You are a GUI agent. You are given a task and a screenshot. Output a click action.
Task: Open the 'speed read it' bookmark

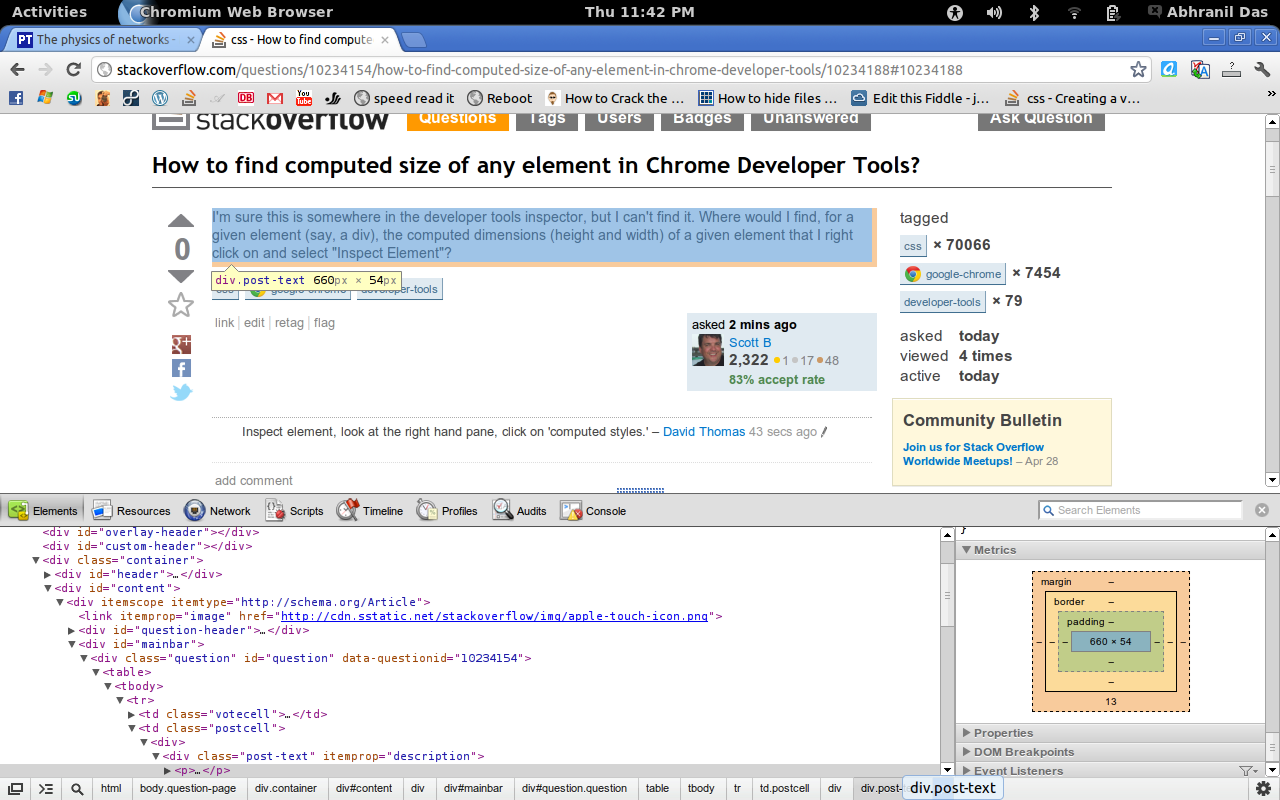point(404,98)
